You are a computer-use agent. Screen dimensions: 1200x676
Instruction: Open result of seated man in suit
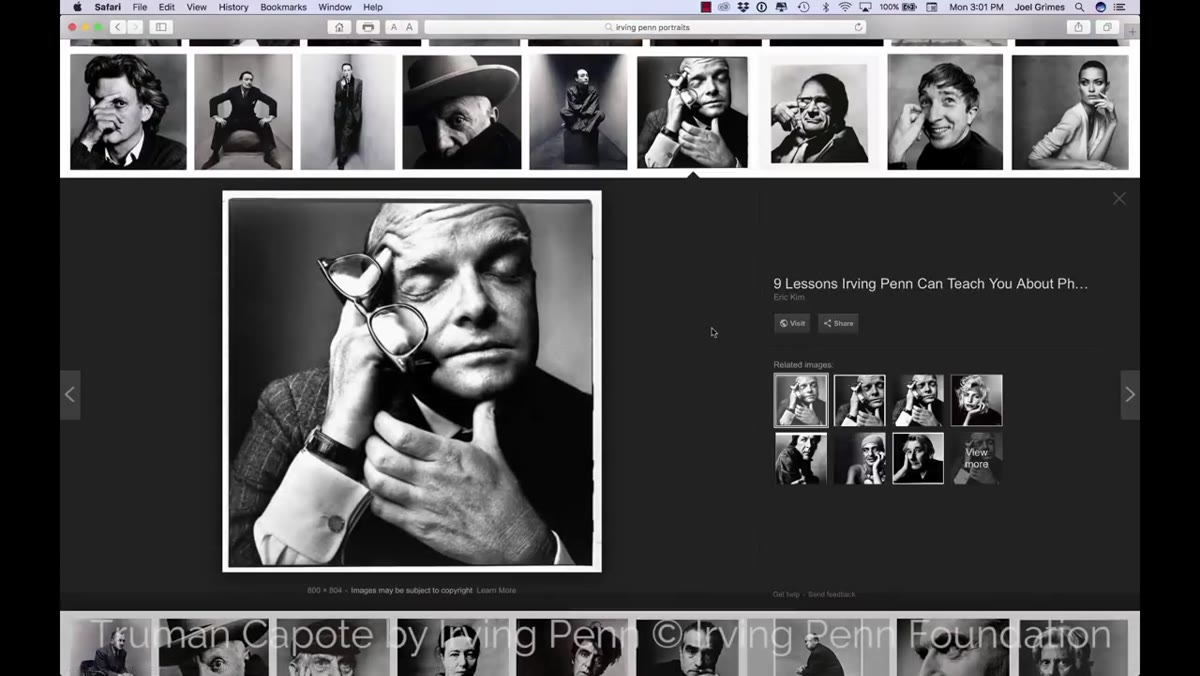(x=243, y=111)
